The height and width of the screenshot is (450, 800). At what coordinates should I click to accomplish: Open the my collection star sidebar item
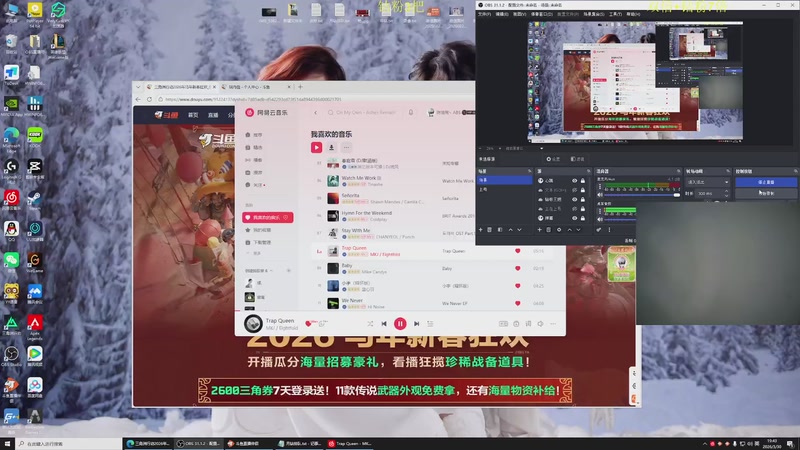pos(259,230)
